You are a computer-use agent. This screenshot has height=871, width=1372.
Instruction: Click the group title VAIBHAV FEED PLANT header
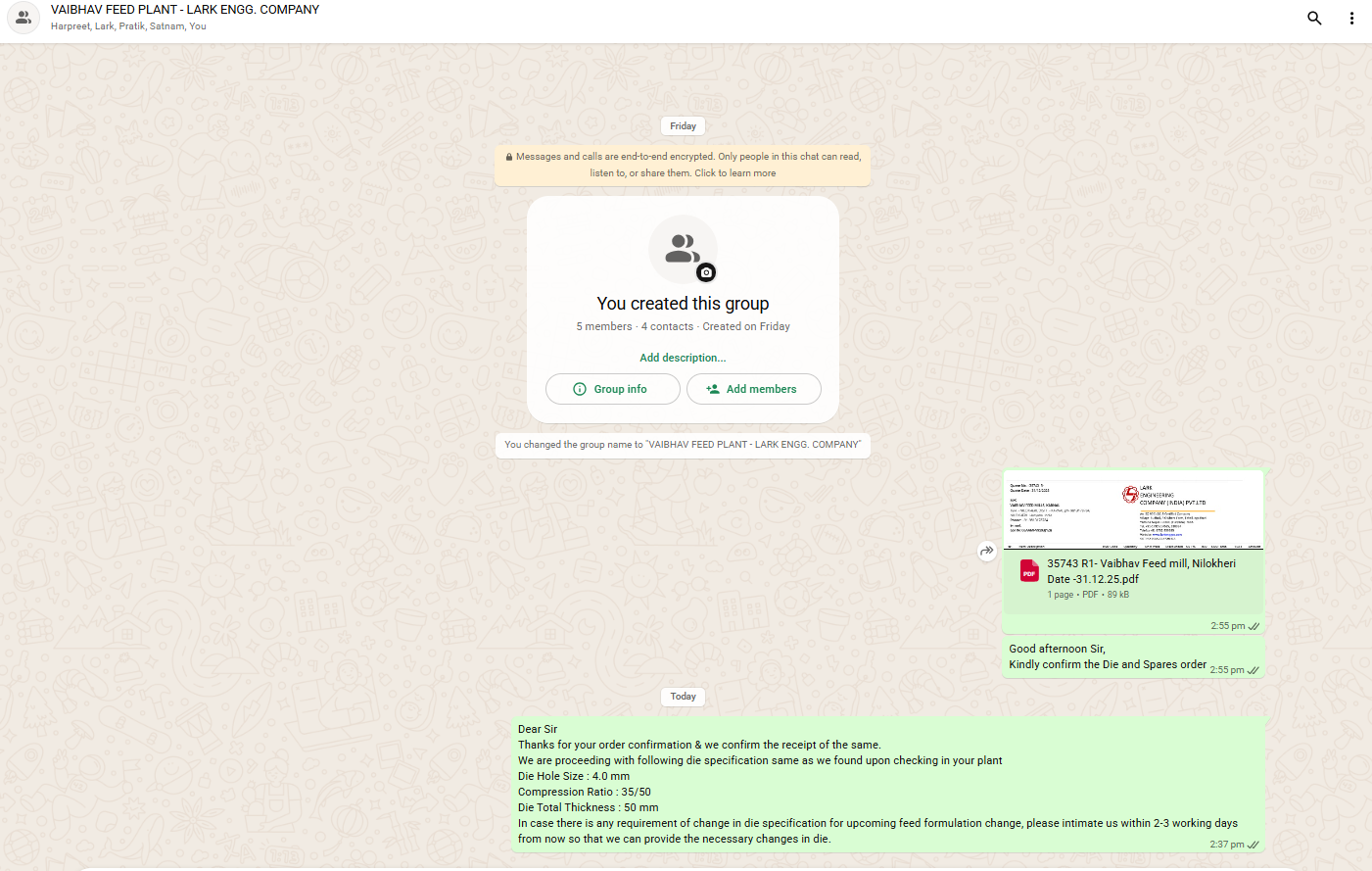coord(185,10)
